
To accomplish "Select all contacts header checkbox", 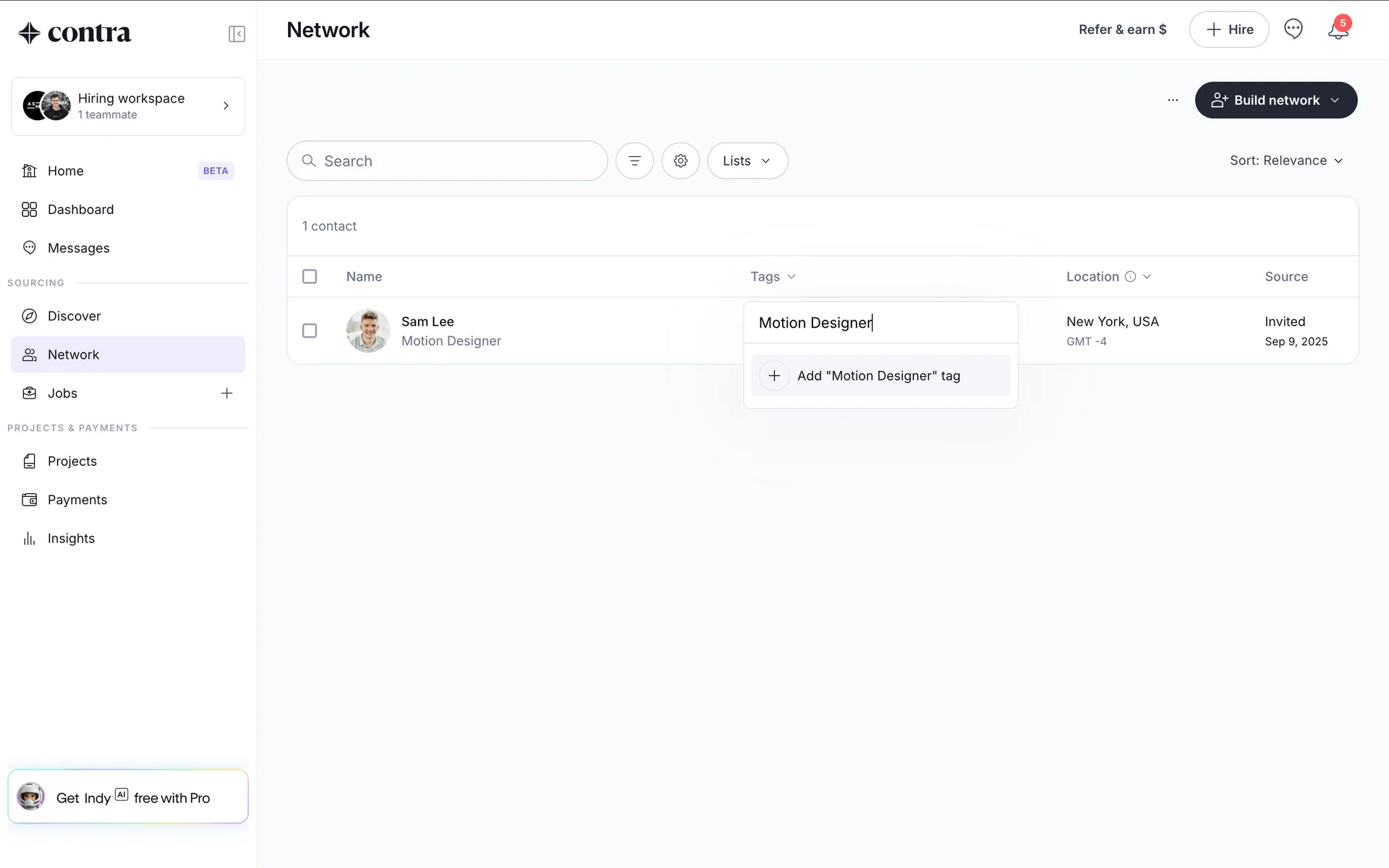I will [x=310, y=276].
